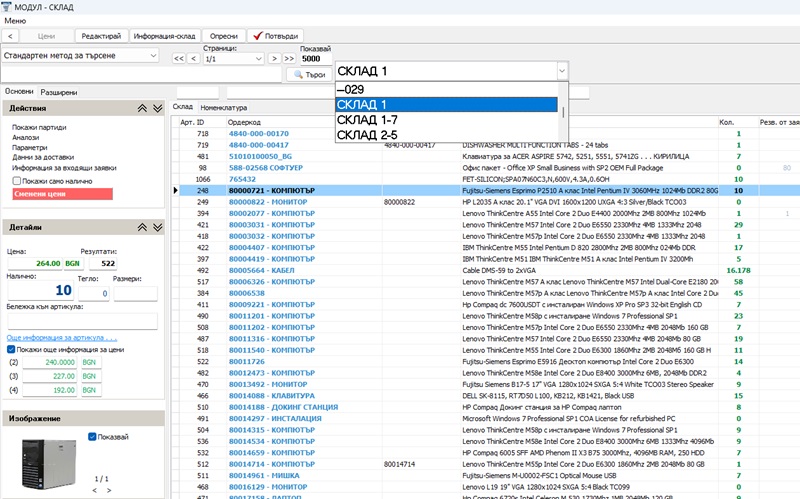
Task: Choose –029 from the warehouse list
Action: coord(446,90)
